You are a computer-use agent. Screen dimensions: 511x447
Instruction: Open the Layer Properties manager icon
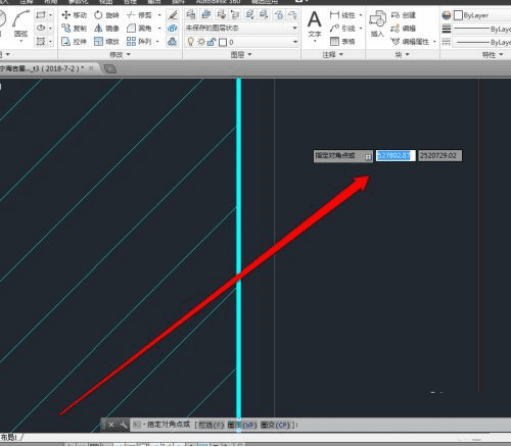tap(191, 15)
